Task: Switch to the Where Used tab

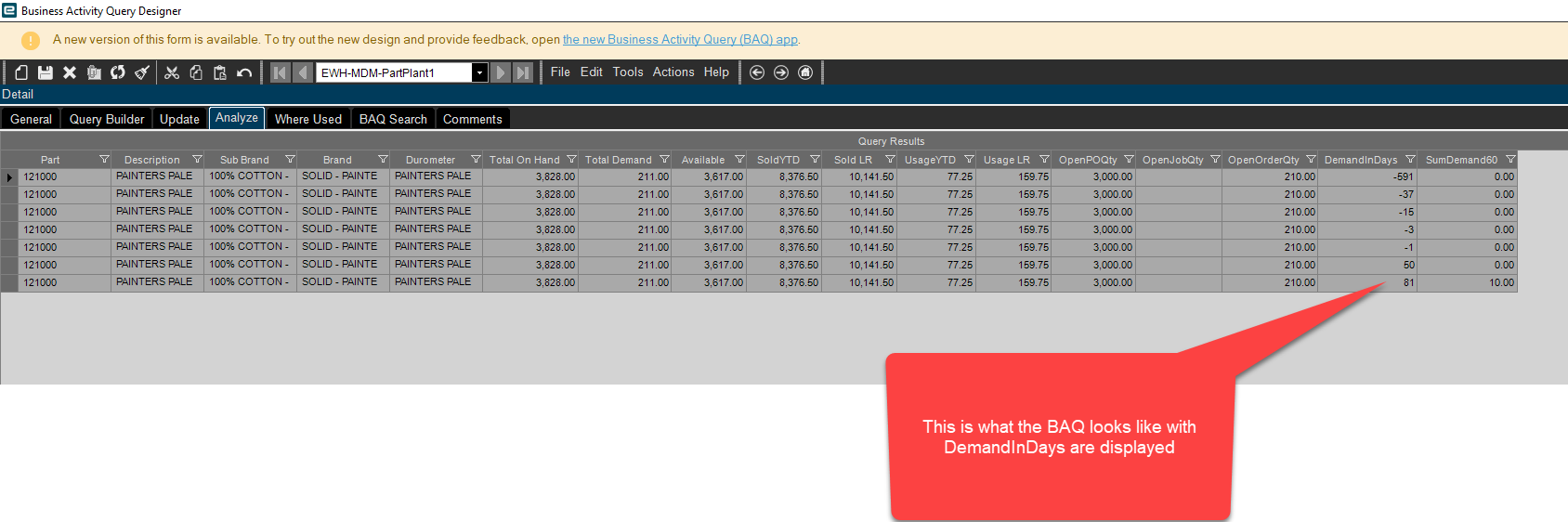Action: tap(308, 119)
